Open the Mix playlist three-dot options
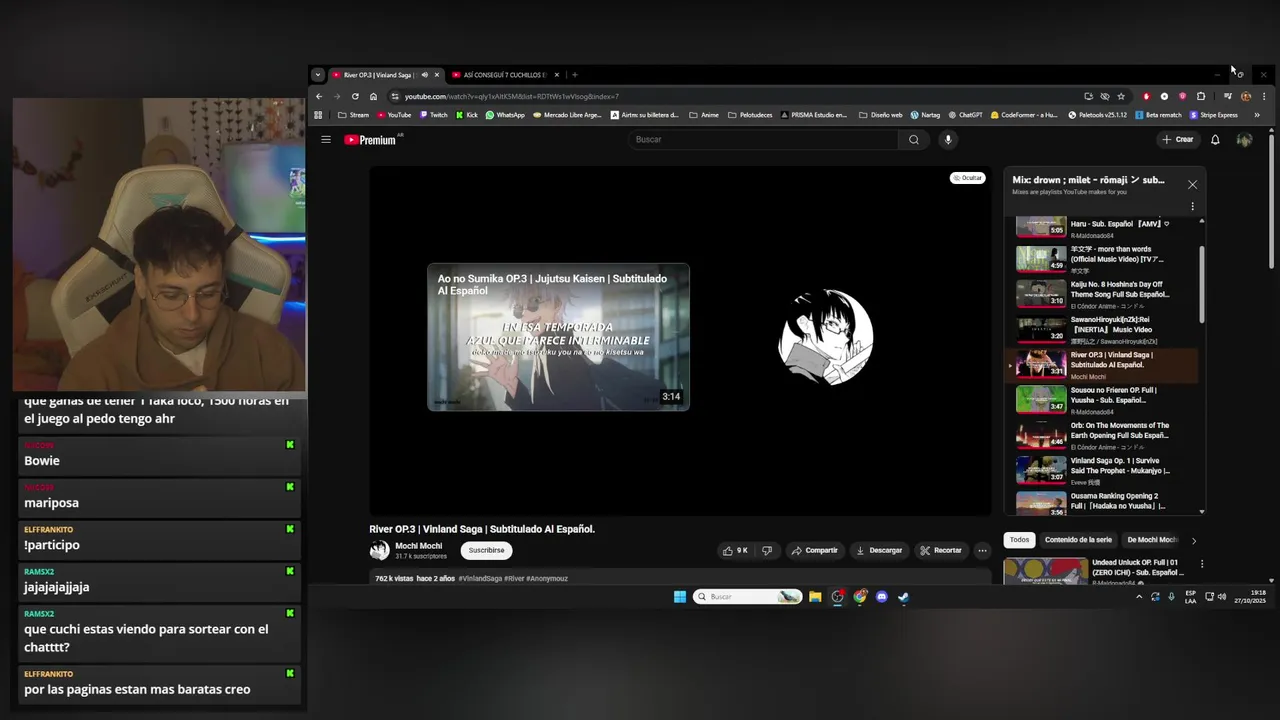Image resolution: width=1280 pixels, height=720 pixels. point(1192,207)
